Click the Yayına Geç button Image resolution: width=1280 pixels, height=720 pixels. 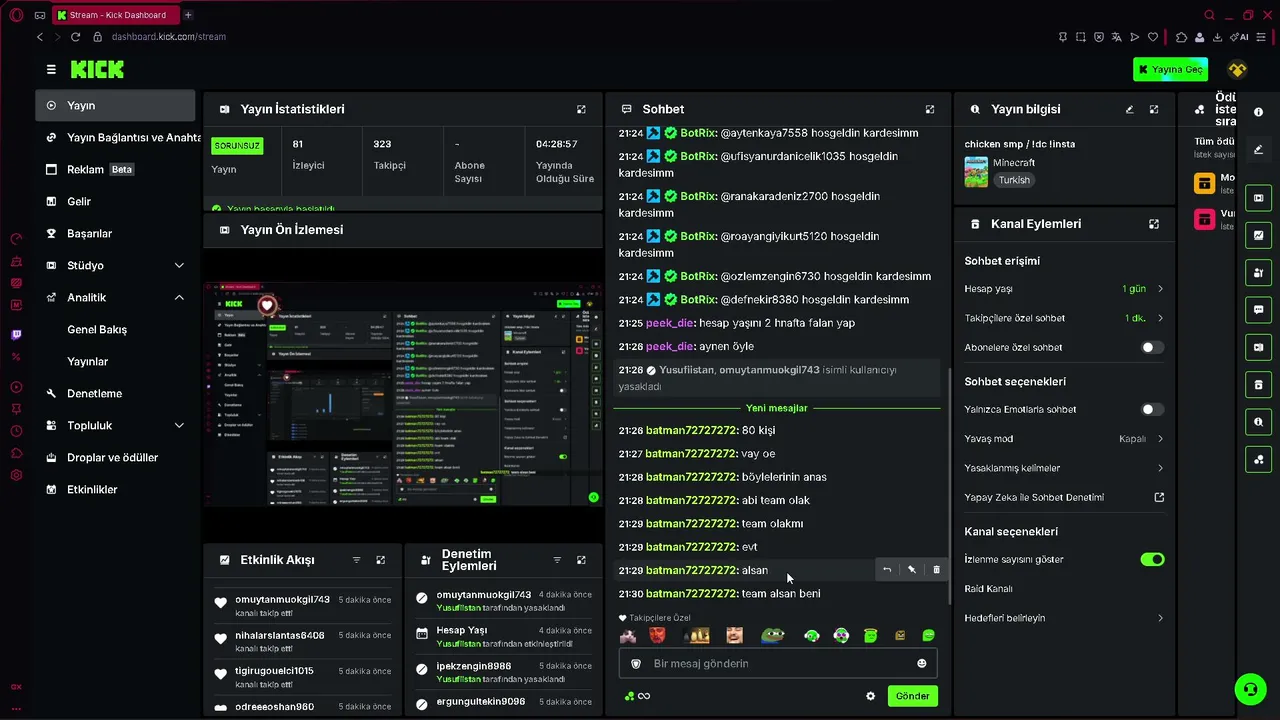[x=1170, y=69]
